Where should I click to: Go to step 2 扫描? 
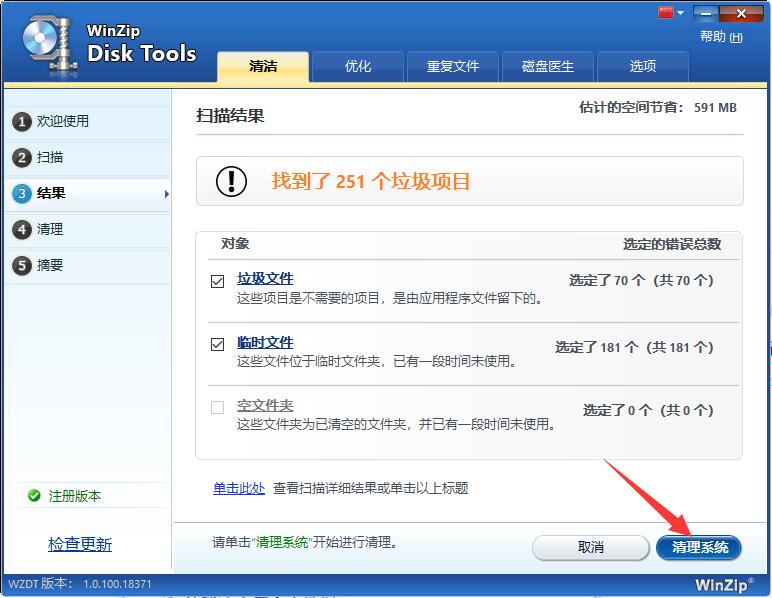[x=88, y=157]
